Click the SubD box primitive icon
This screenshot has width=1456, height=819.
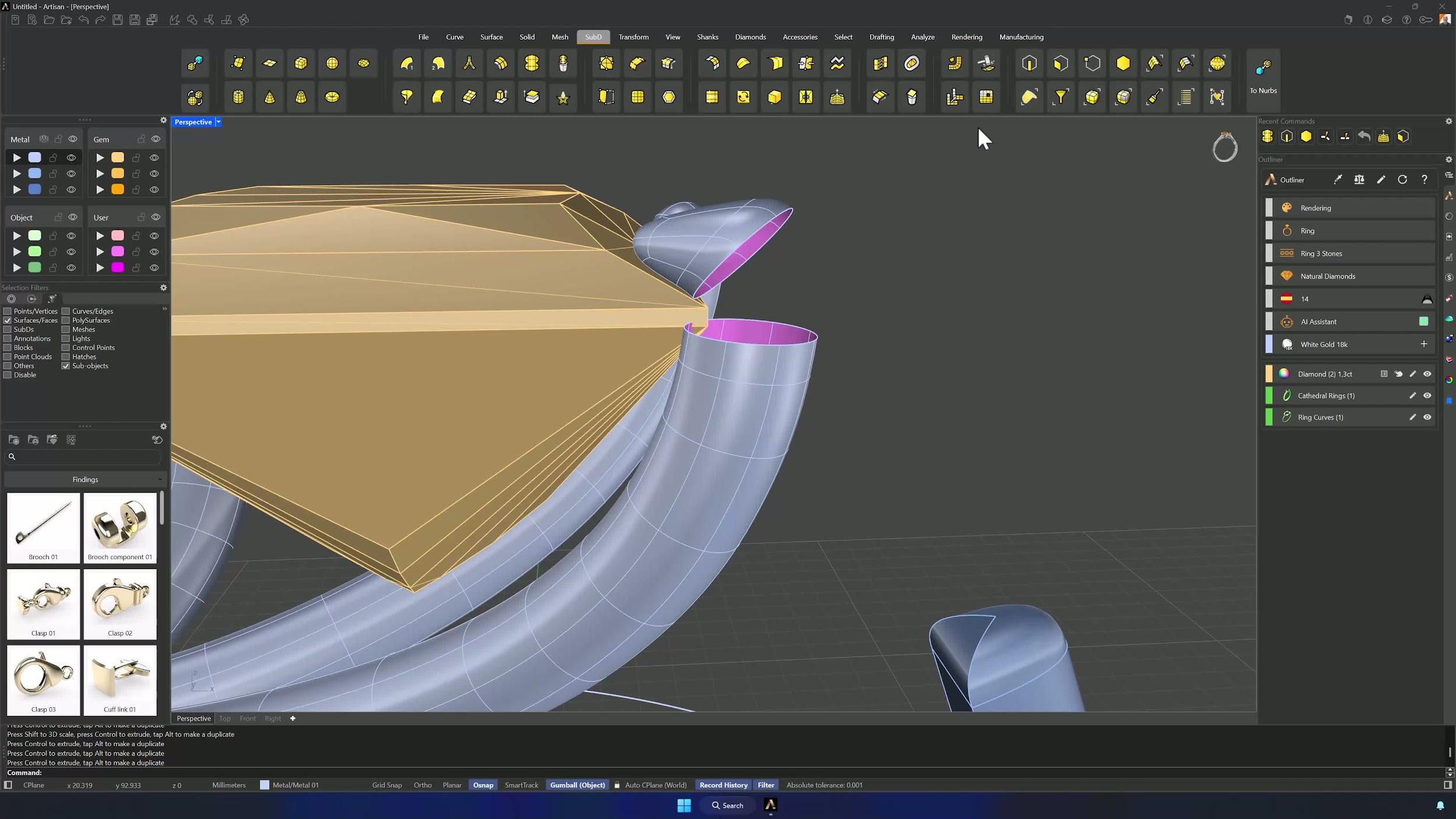tap(301, 63)
